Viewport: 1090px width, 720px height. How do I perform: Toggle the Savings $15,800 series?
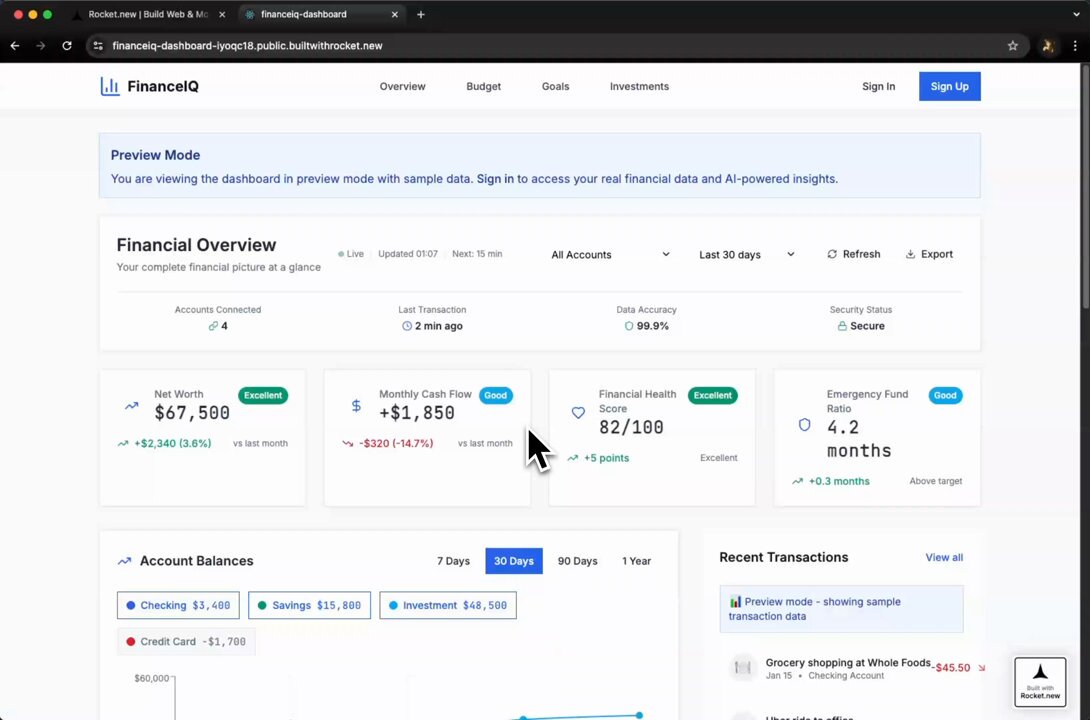309,605
